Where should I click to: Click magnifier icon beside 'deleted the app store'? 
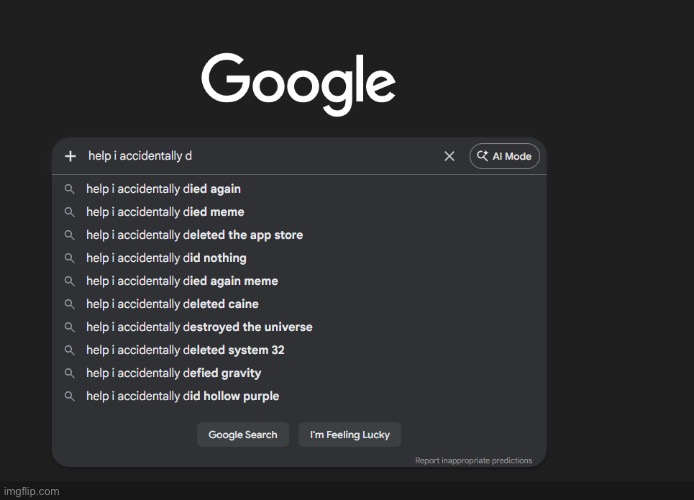(70, 235)
